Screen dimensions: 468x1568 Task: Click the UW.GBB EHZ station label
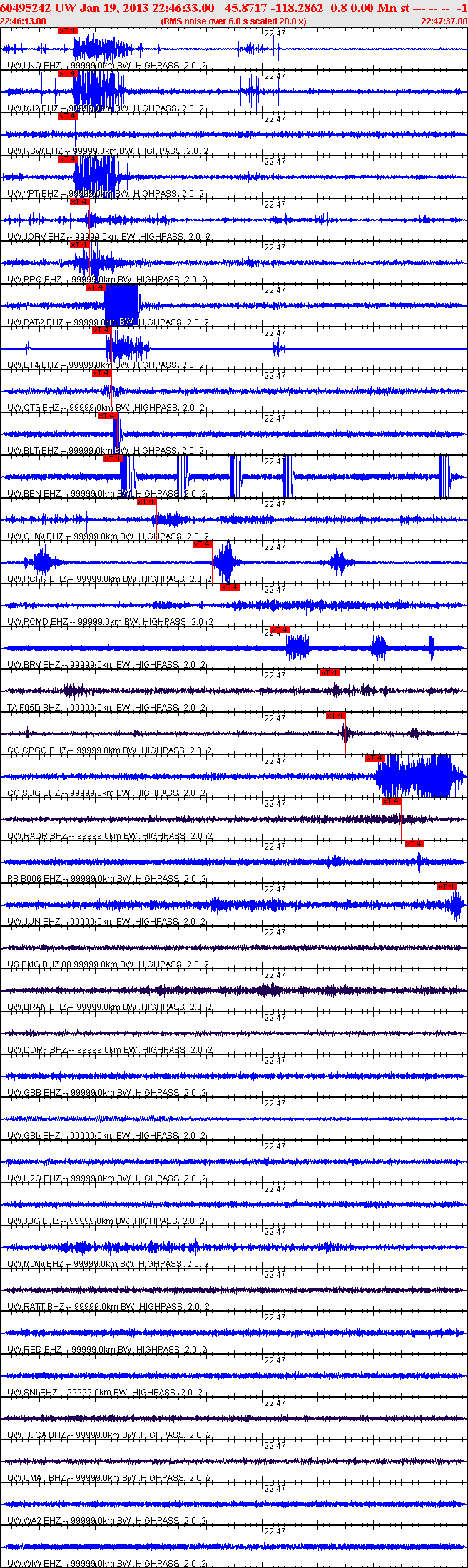pos(34,1093)
